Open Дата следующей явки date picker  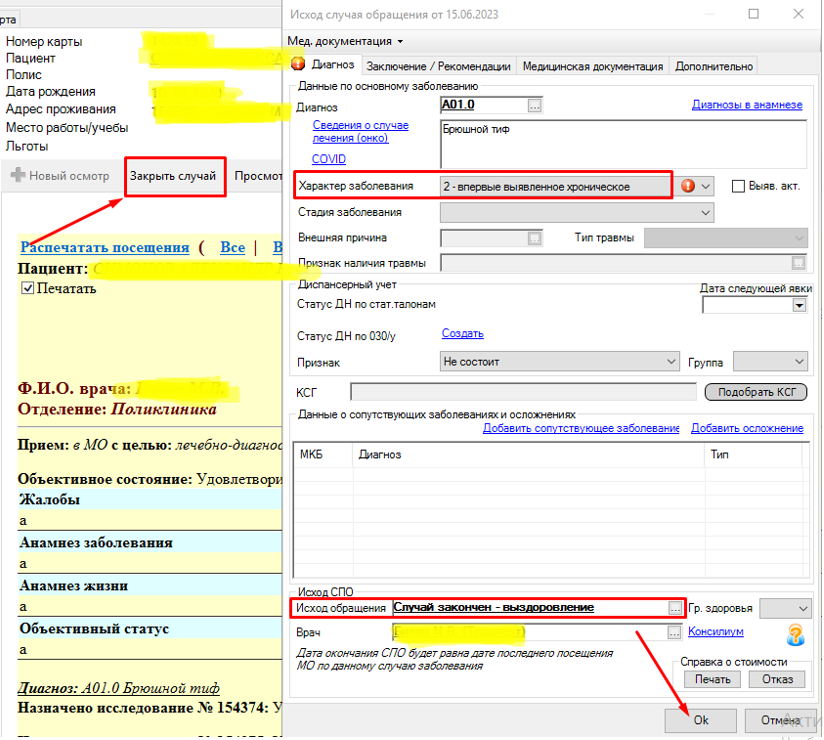point(799,305)
